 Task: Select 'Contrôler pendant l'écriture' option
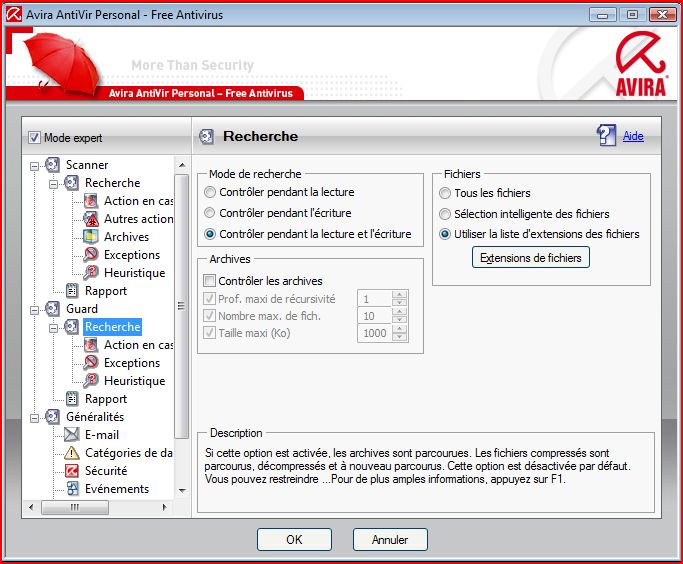[210, 213]
